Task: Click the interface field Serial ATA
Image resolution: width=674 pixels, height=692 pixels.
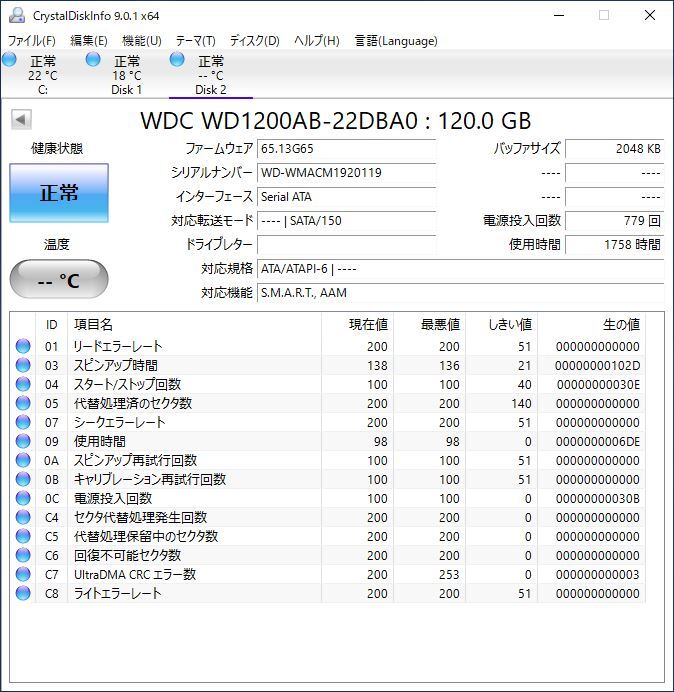Action: click(x=346, y=196)
